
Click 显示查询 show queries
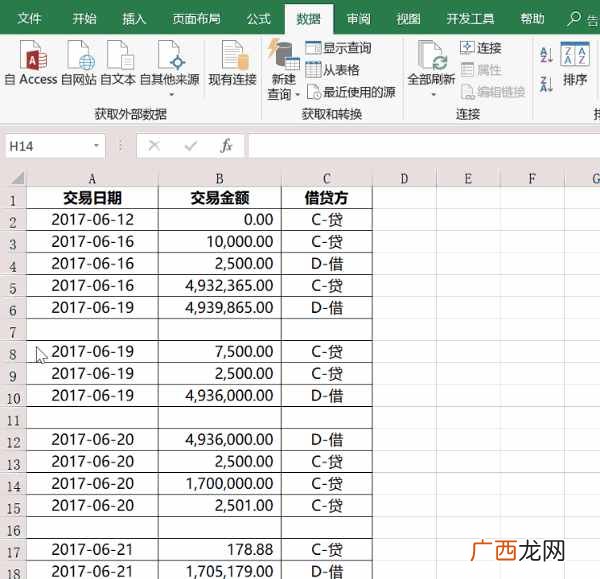pos(338,48)
